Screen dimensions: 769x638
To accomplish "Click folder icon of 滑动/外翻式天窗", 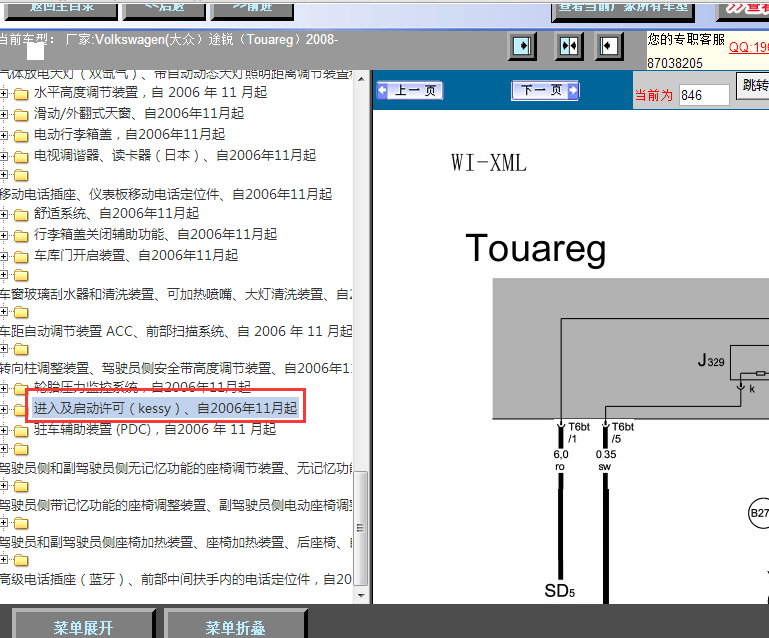I will tap(21, 114).
